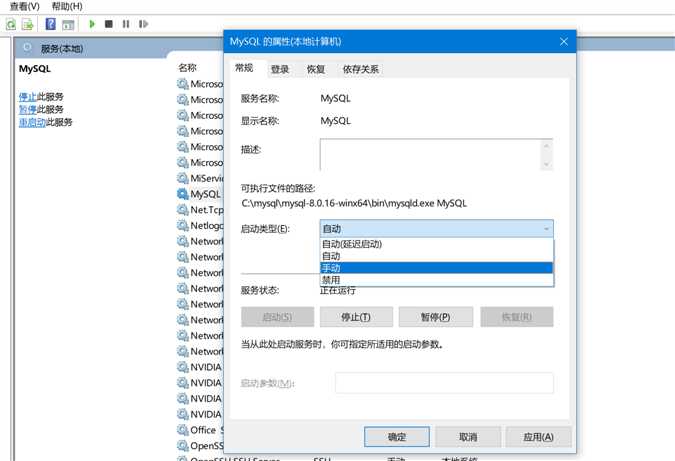Click inside the 描述 text box

coord(431,154)
